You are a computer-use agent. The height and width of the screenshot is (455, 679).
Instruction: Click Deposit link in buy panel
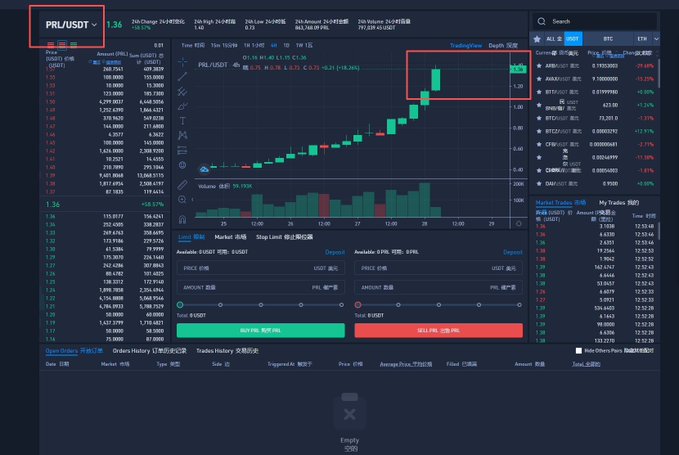[335, 252]
